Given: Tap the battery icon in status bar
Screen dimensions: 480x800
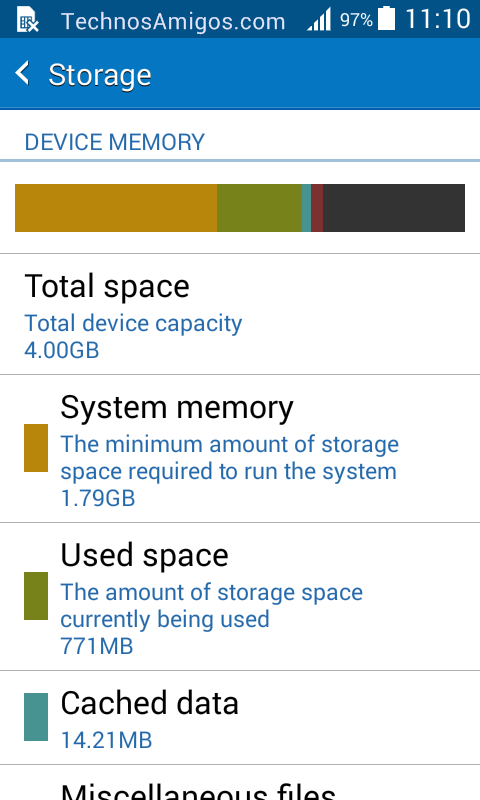Looking at the screenshot, I should pyautogui.click(x=387, y=18).
